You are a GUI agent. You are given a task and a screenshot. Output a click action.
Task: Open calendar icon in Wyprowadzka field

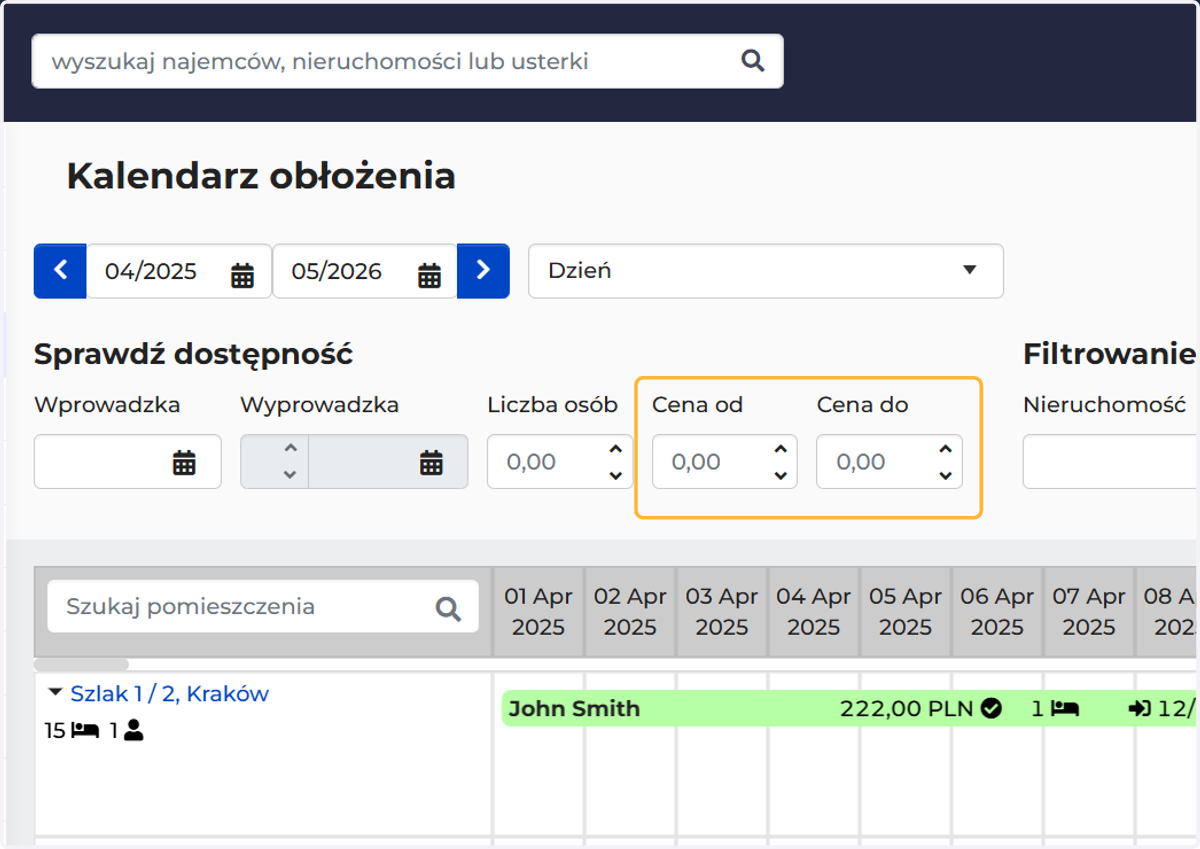pyautogui.click(x=431, y=462)
